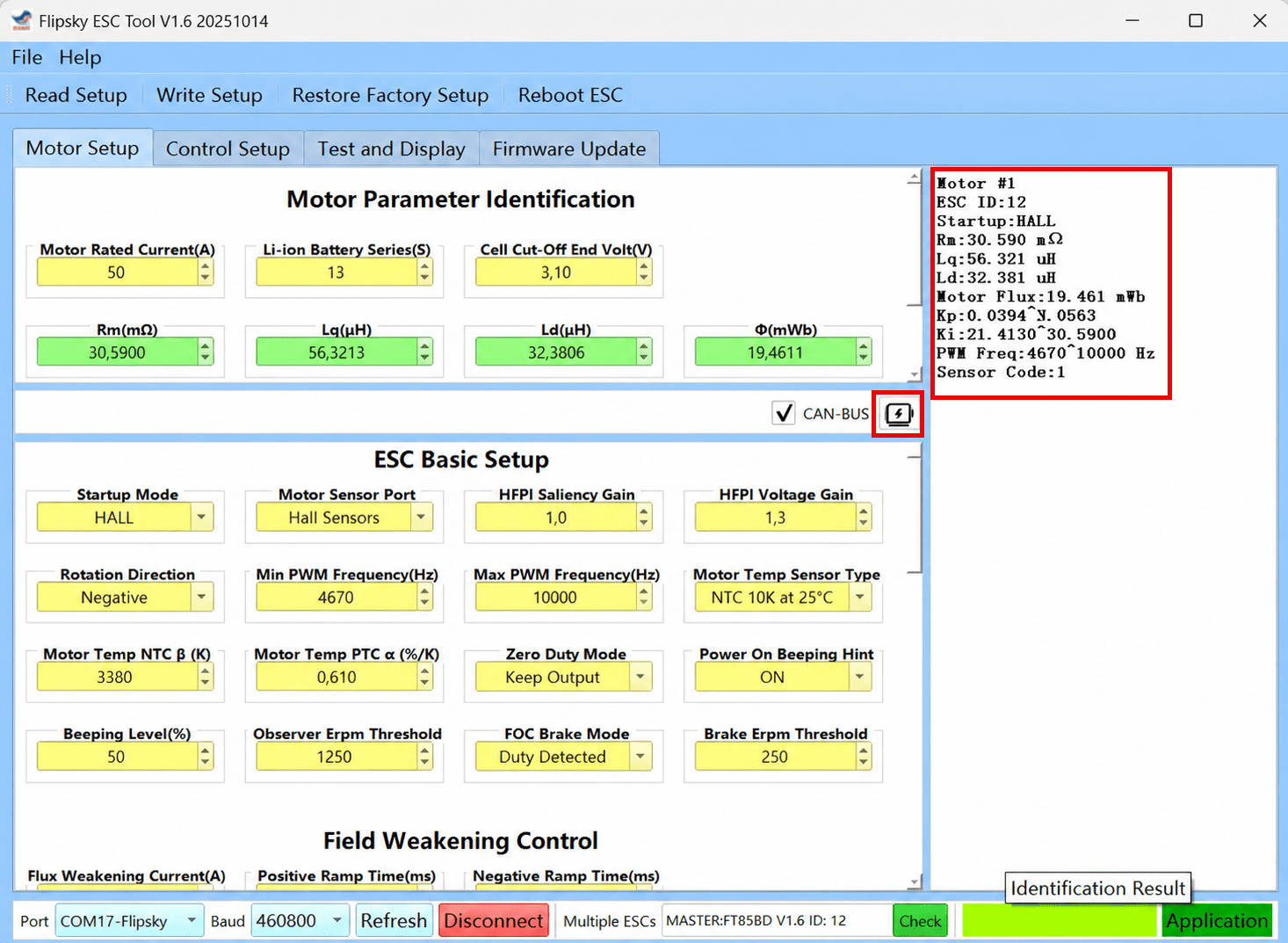The image size is (1288, 943).
Task: Click the 'Motor Flux:19.461 mWb' result line
Action: tap(1040, 297)
